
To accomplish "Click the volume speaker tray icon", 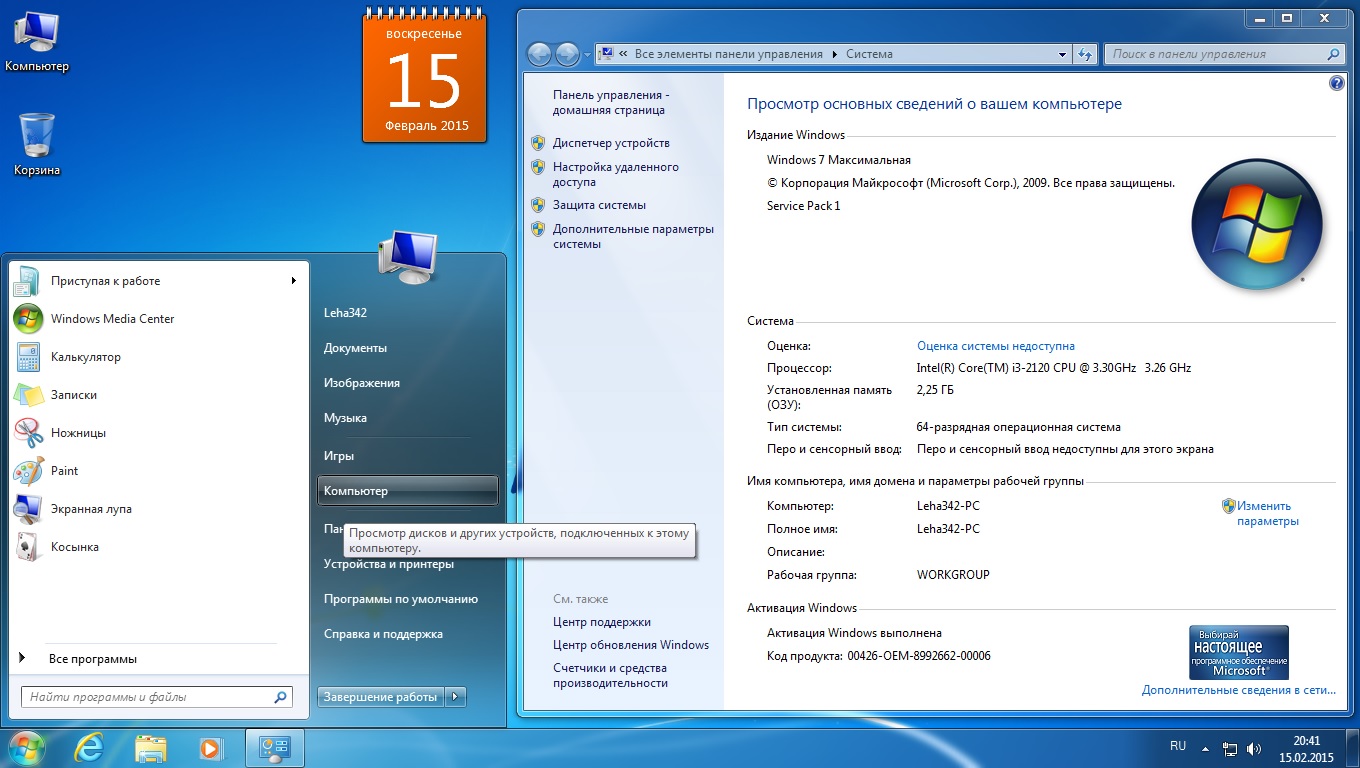I will click(x=1255, y=748).
